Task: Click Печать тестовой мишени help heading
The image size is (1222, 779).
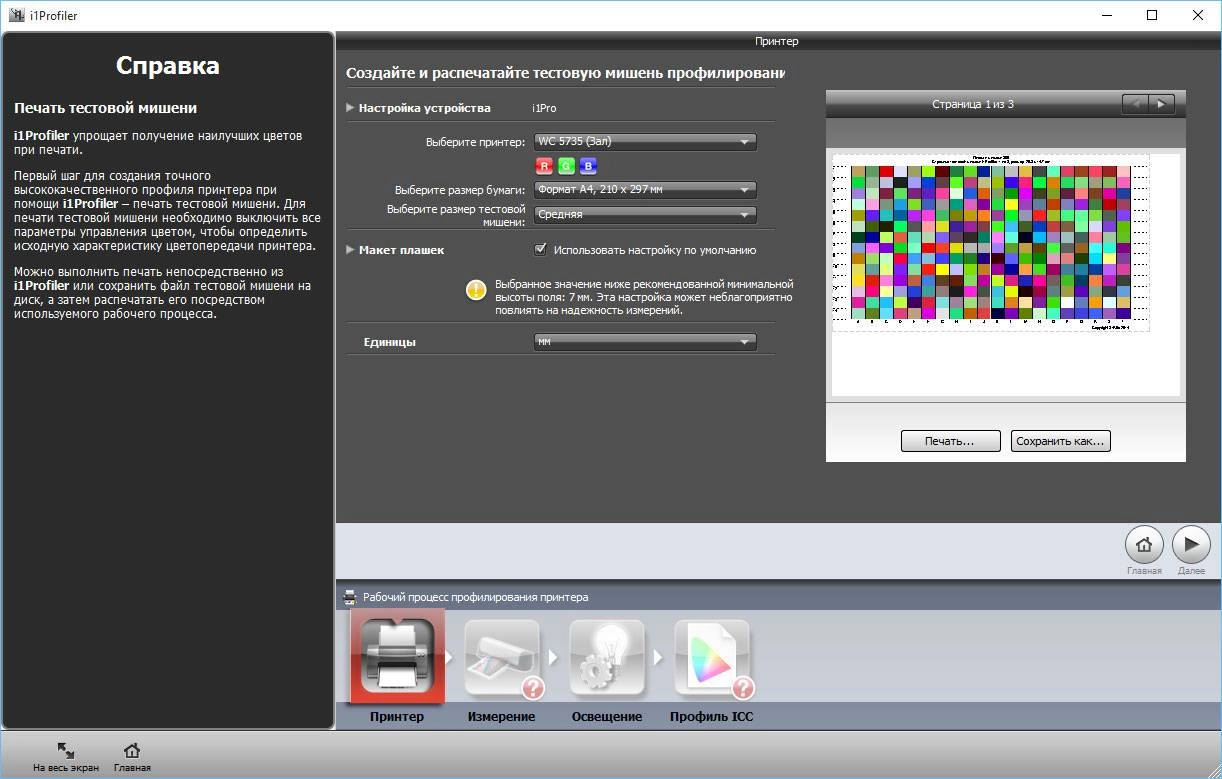Action: [105, 108]
